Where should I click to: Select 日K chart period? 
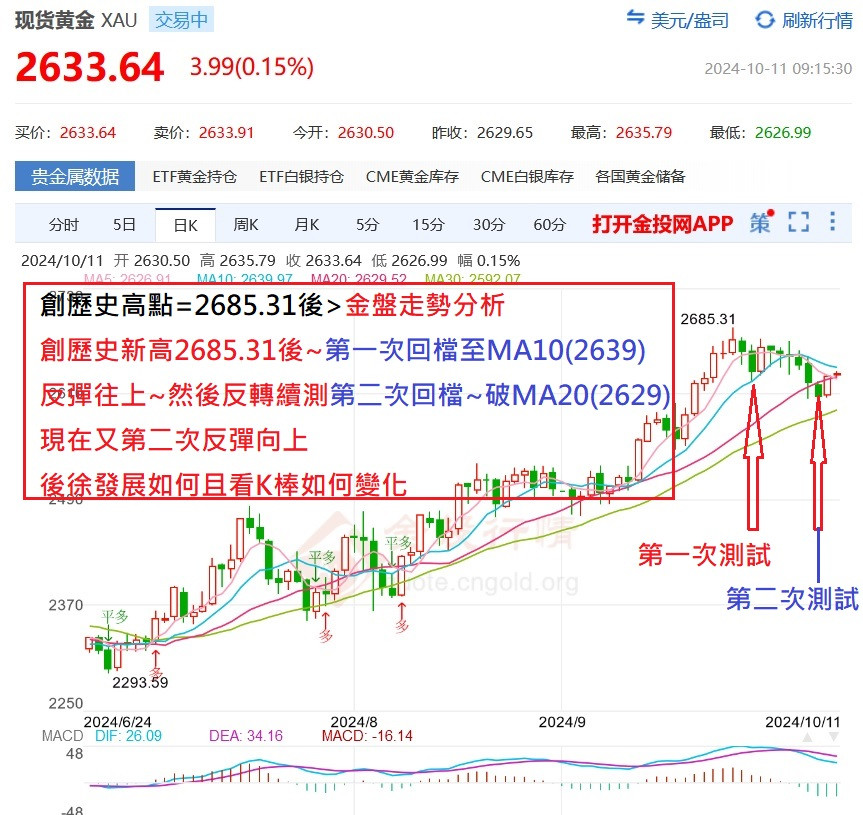tap(185, 225)
